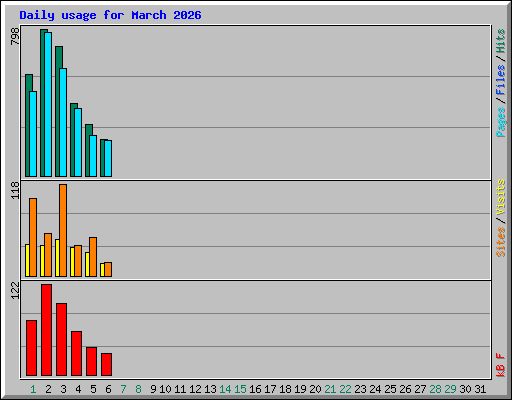Screen dimensions: 512x400
Task: Click day 30 on the x-axis
Action: pos(465,389)
